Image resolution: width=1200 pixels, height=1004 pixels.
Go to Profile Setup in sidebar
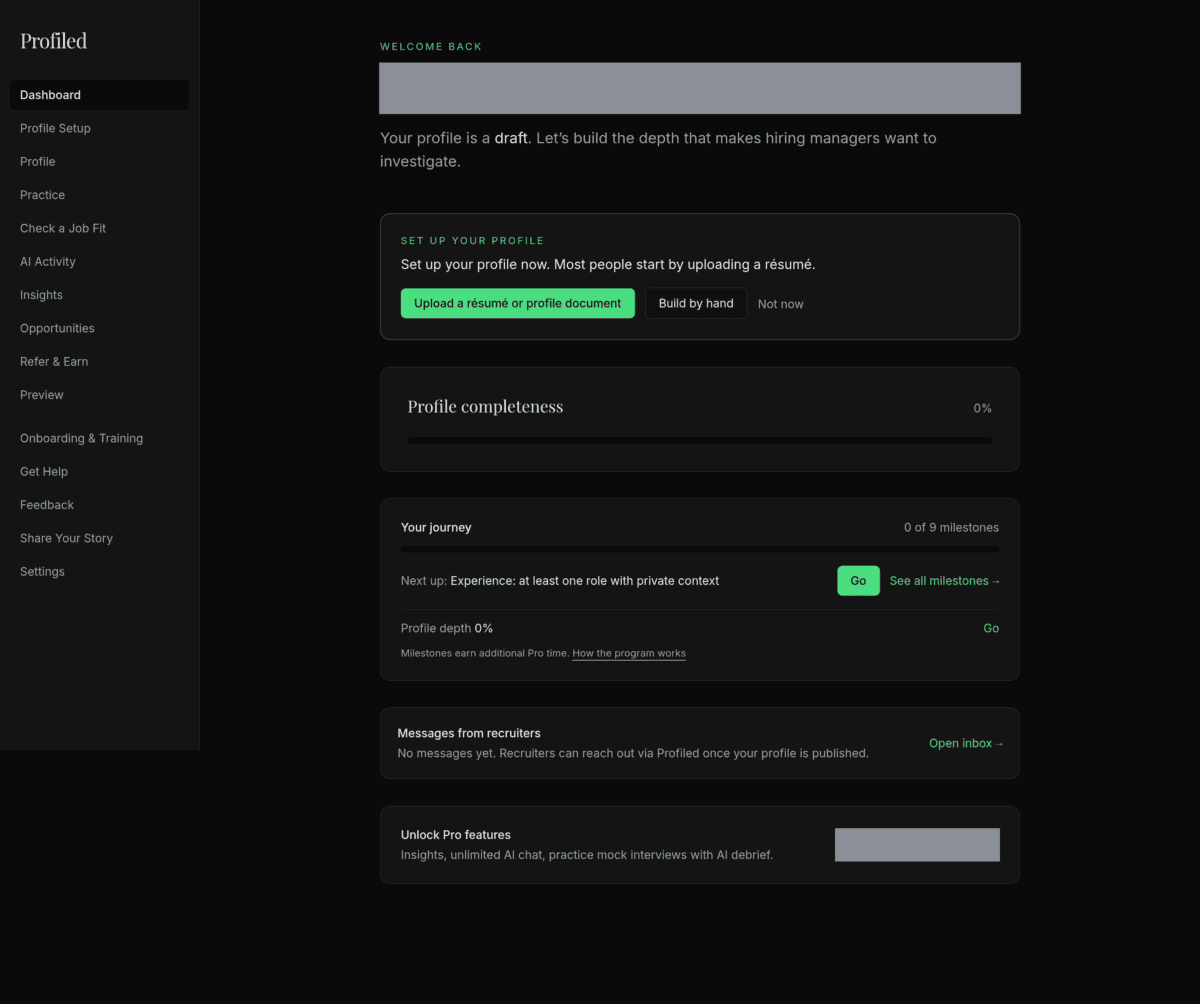[99, 128]
